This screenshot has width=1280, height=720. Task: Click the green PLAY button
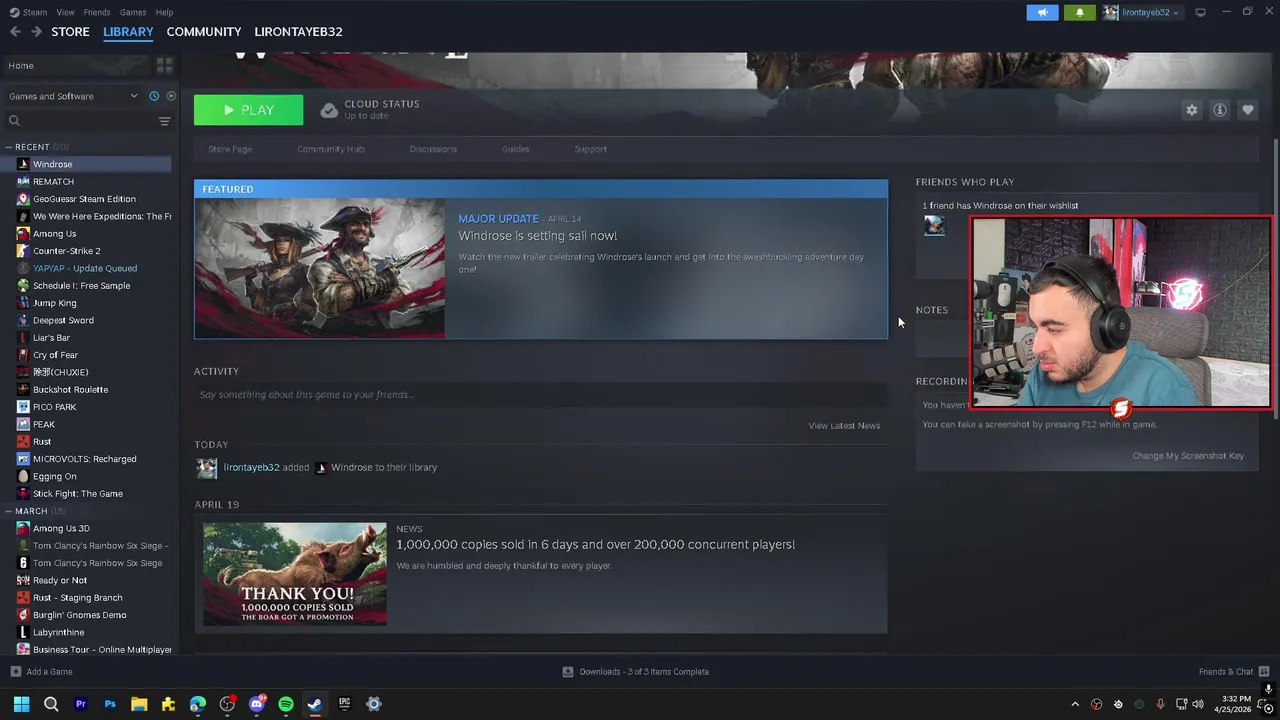[248, 110]
